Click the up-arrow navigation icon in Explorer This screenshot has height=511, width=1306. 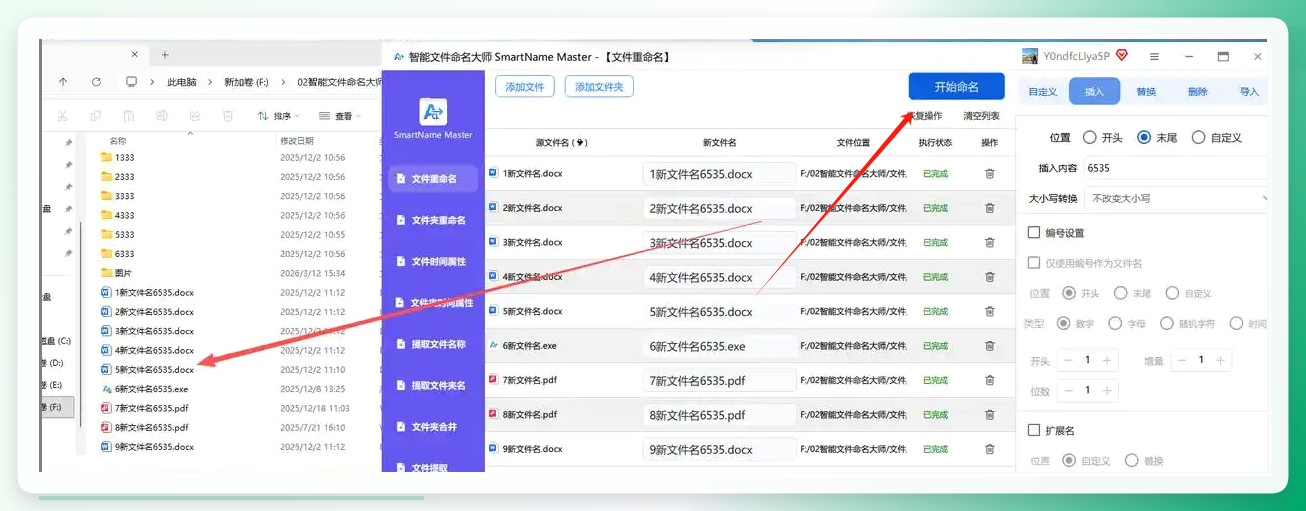click(63, 82)
